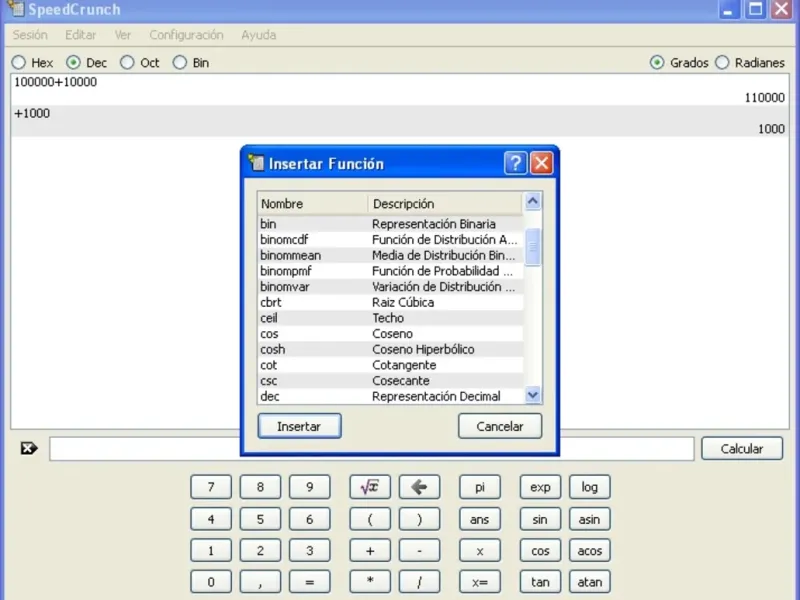800x600 pixels.
Task: Click the clear expression icon left of the input field
Action: (29, 448)
